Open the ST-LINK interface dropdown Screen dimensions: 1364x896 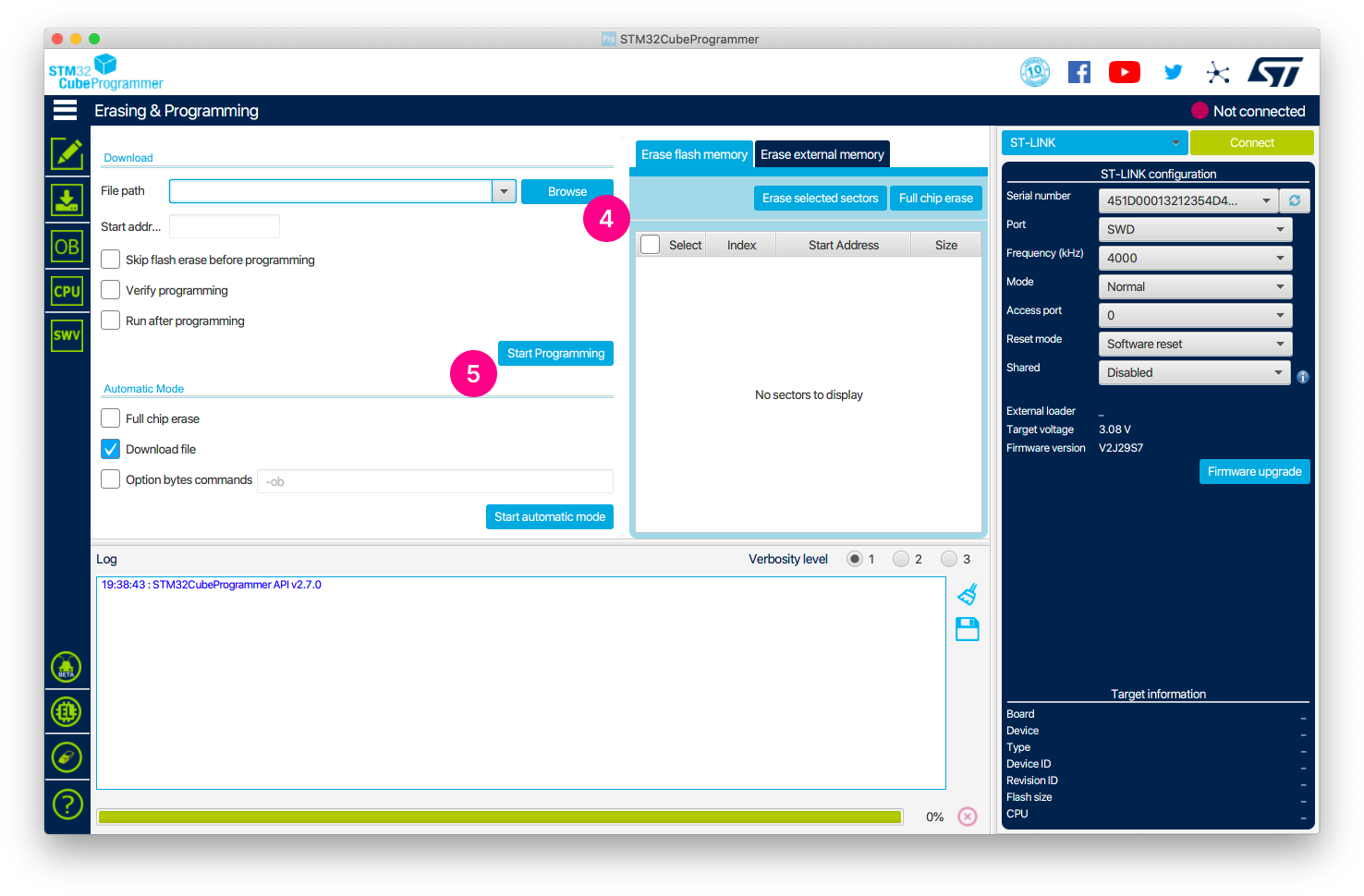(x=1094, y=142)
